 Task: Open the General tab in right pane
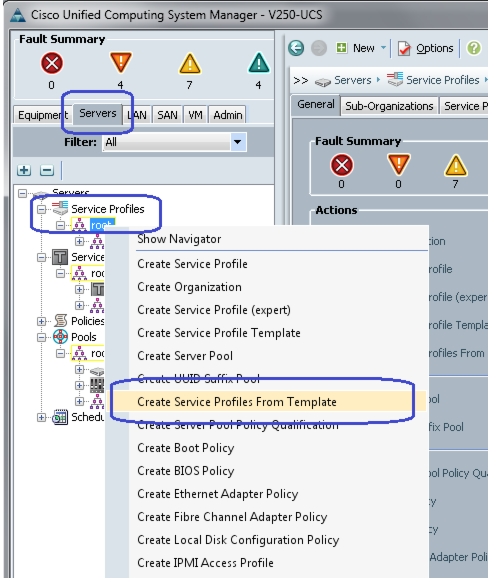point(316,104)
